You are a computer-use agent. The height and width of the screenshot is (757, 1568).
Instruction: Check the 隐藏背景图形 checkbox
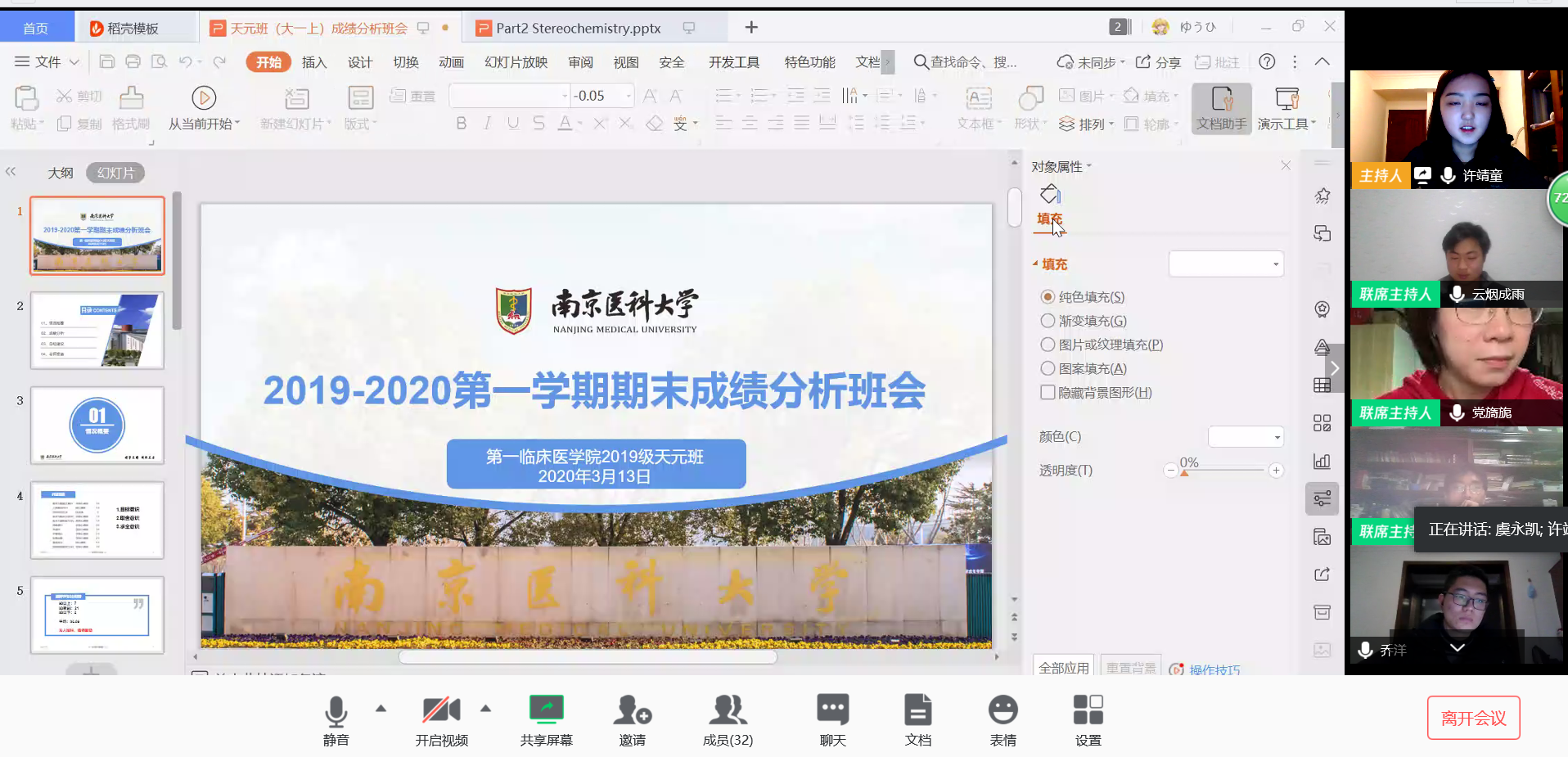coord(1048,392)
